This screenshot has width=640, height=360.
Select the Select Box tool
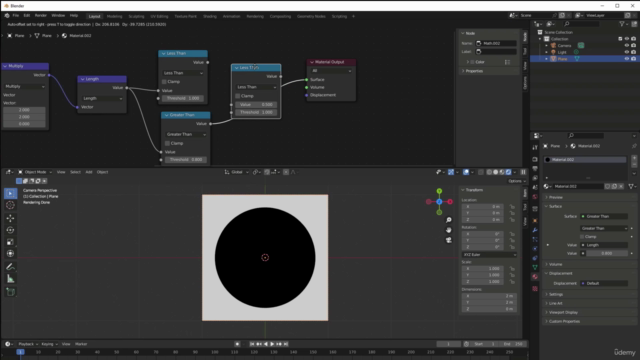11,193
